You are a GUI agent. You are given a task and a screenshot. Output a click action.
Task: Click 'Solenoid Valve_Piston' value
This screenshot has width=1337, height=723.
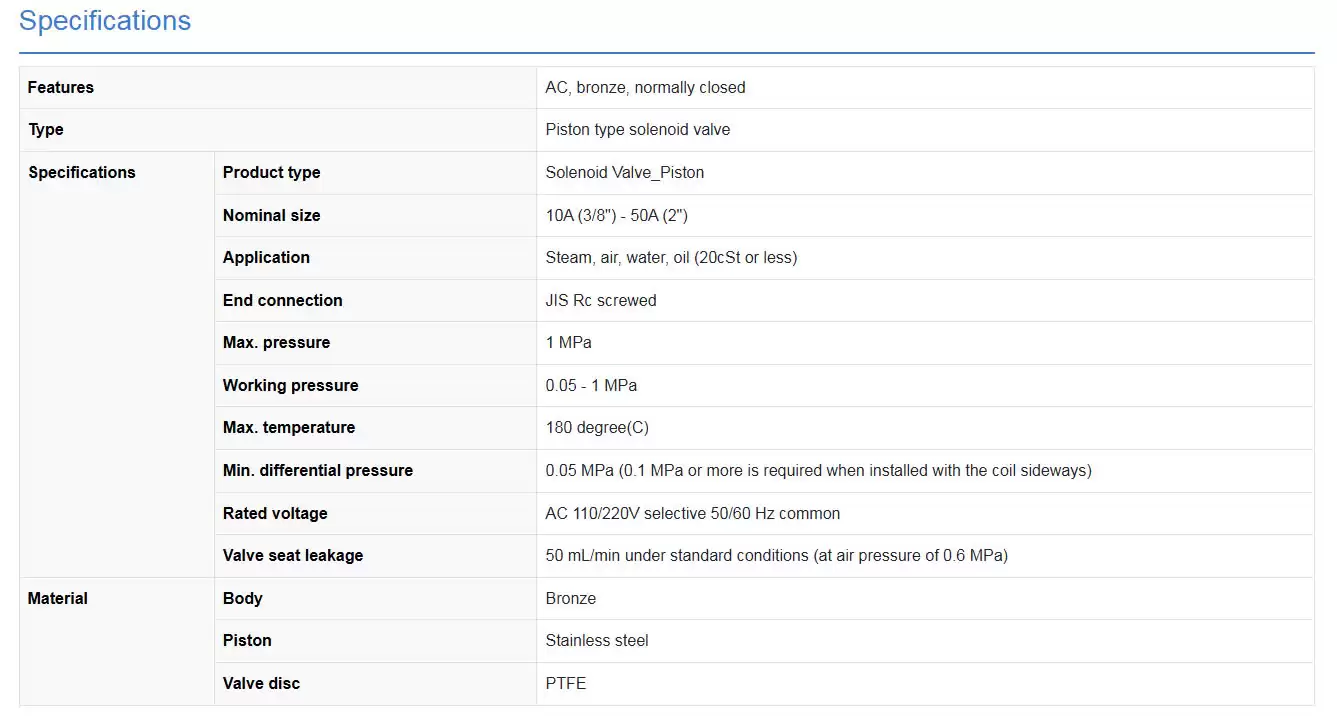point(624,172)
